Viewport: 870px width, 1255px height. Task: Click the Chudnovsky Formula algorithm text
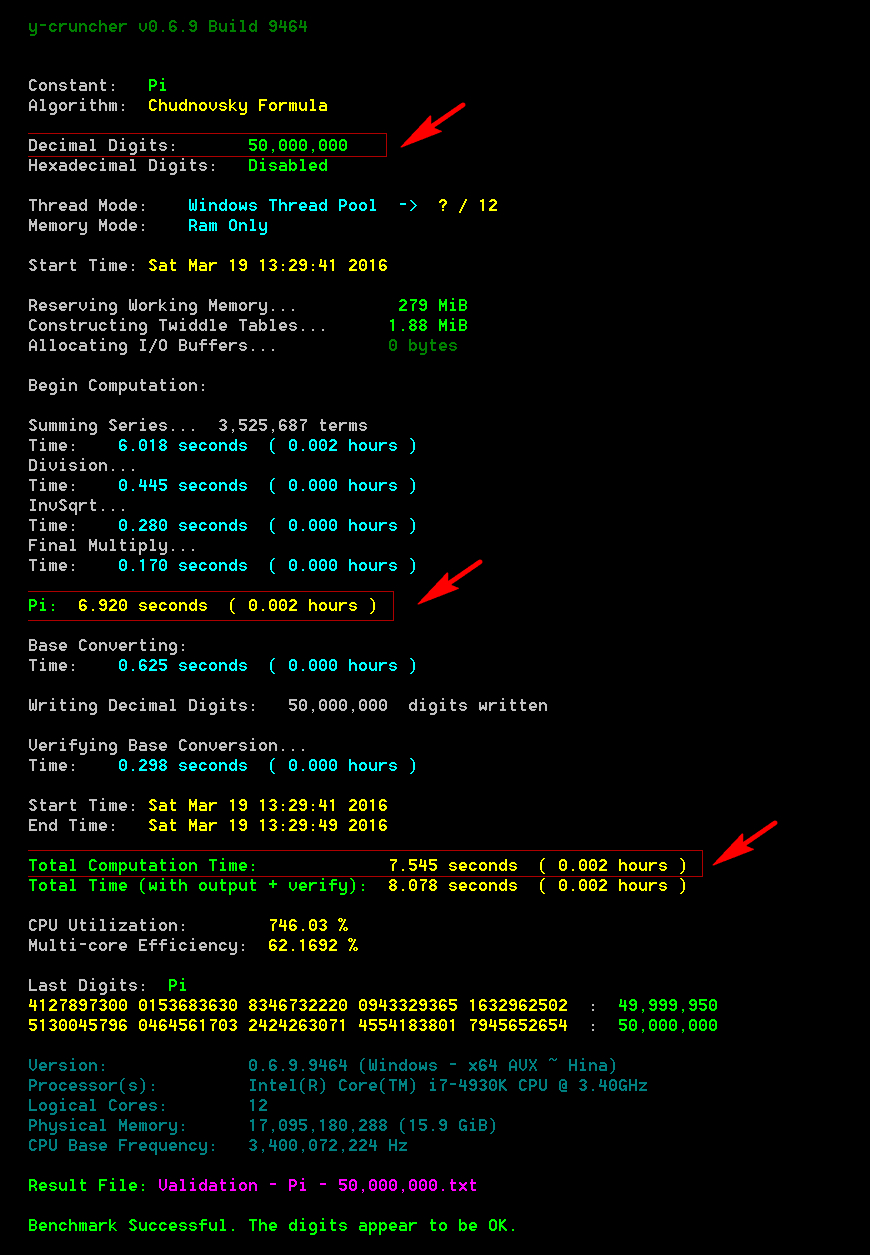(237, 106)
